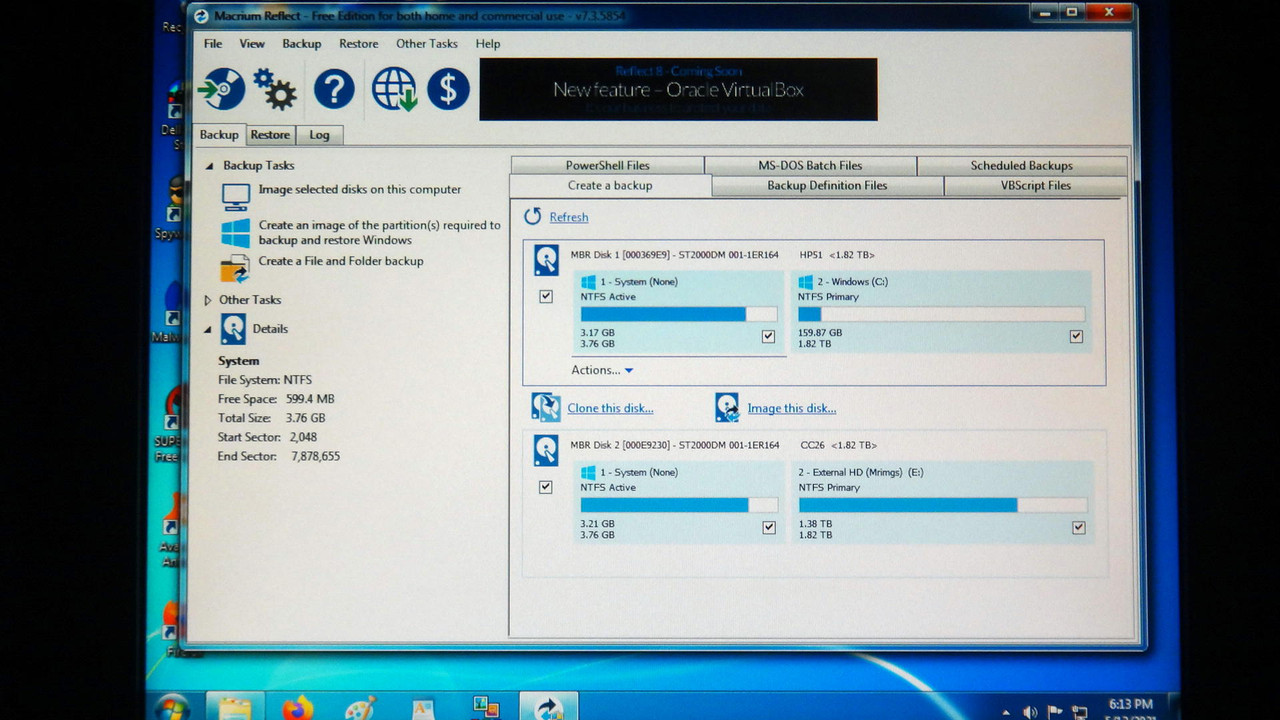Screen dimensions: 1280x720
Task: Click the Image this disk icon
Action: tap(727, 407)
